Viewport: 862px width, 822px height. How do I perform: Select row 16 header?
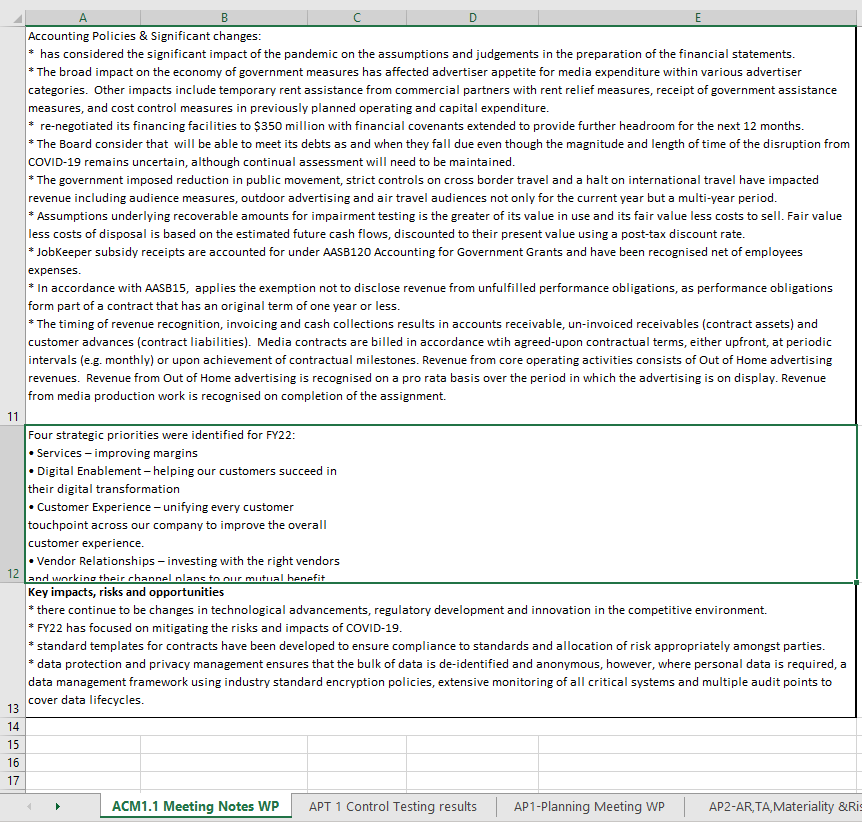[x=13, y=763]
